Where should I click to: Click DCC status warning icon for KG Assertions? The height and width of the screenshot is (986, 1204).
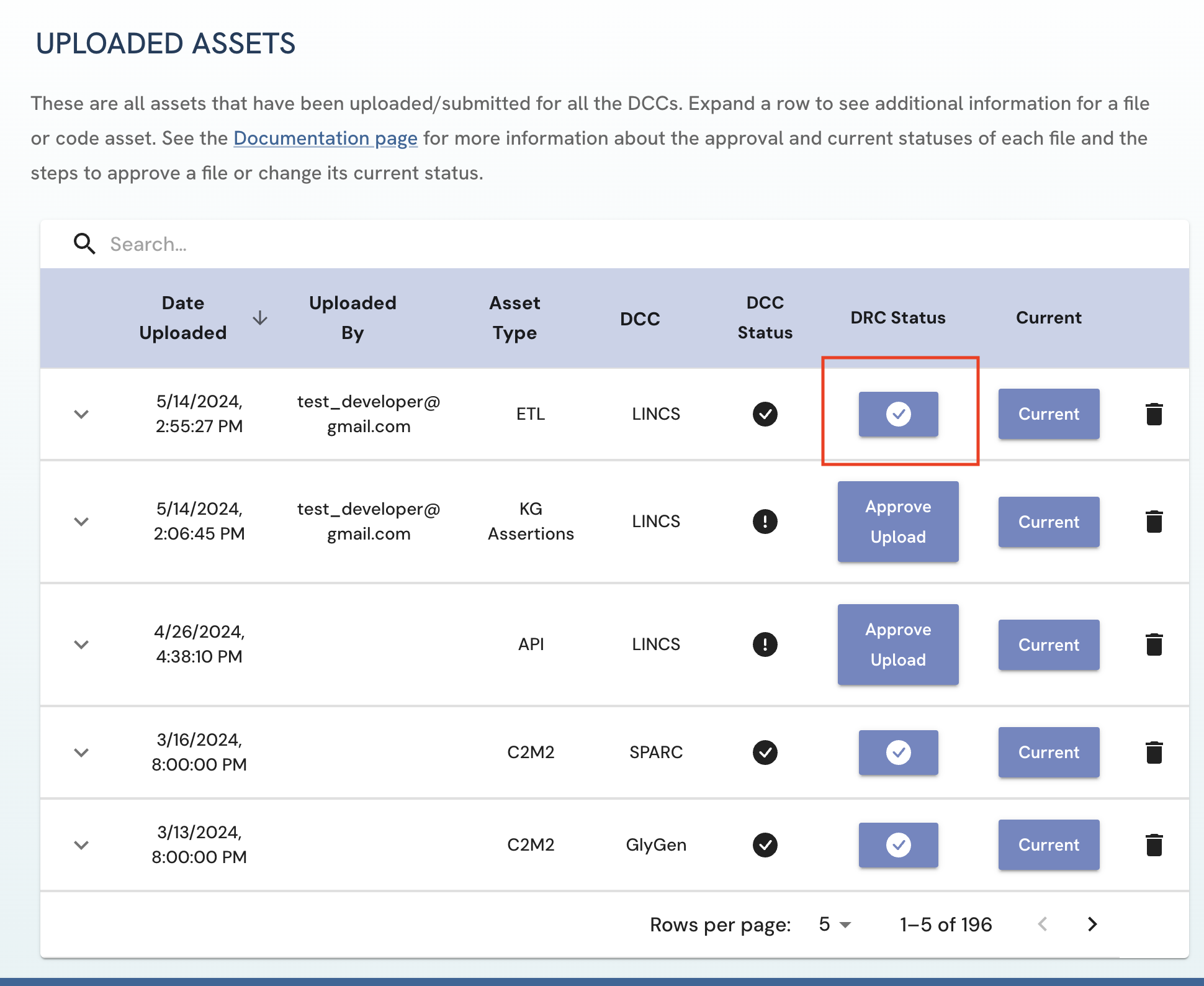click(x=765, y=522)
